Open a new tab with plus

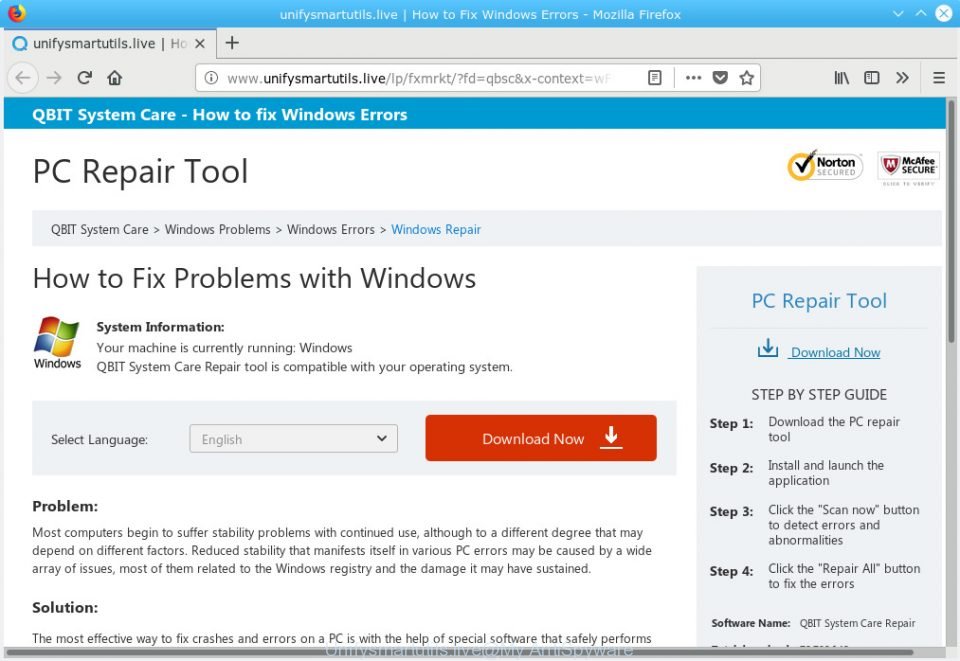tap(232, 43)
